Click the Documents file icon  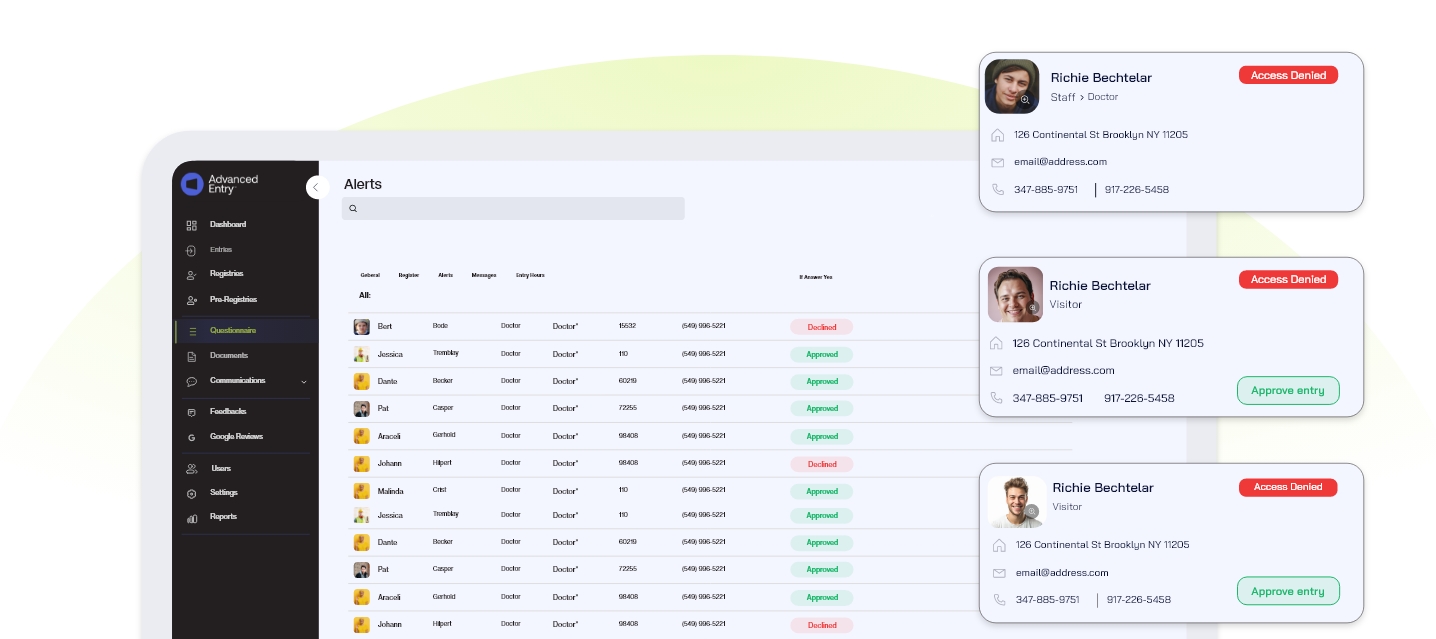click(x=192, y=356)
